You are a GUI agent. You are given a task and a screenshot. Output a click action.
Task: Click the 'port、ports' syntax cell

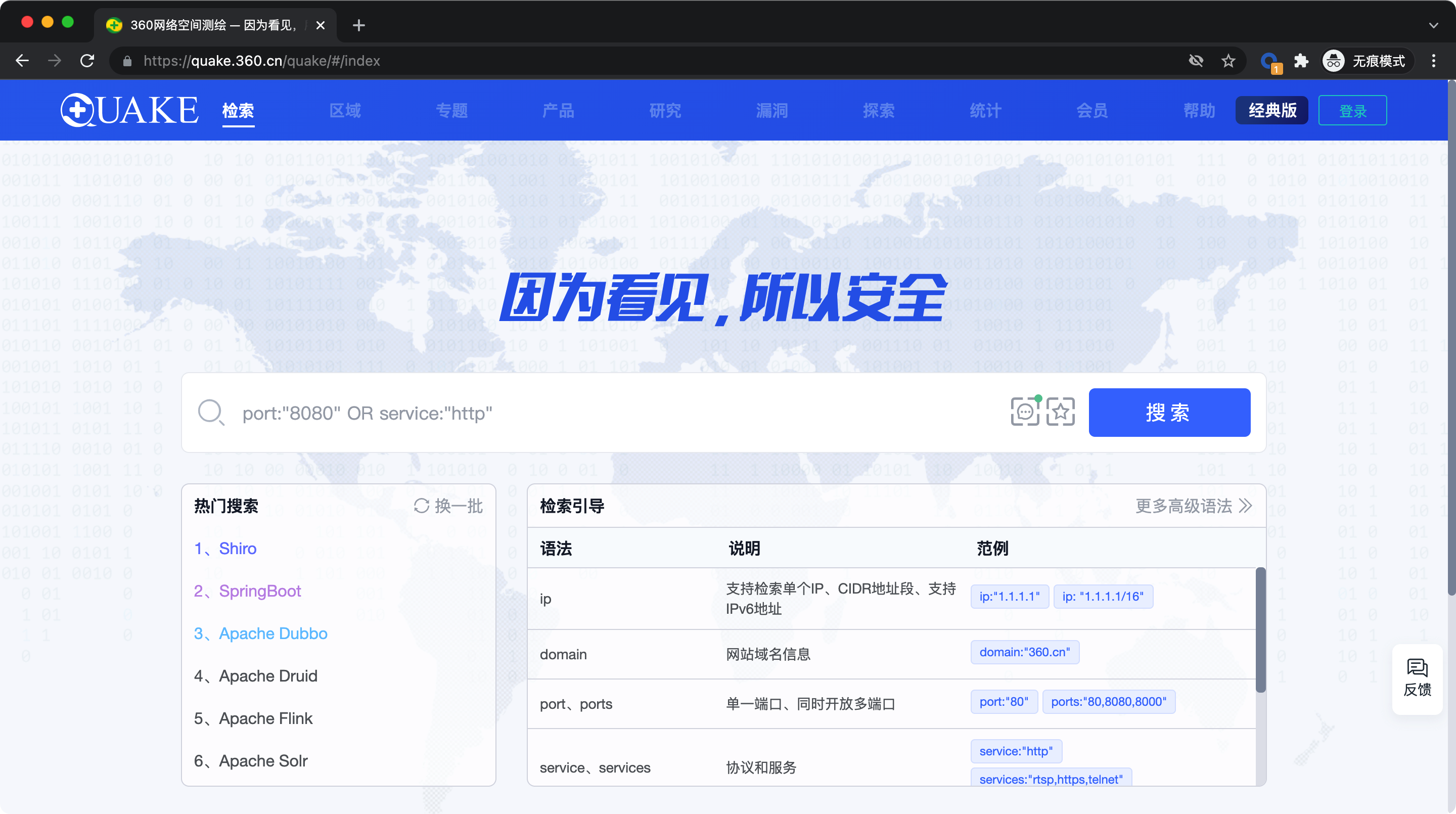(x=576, y=704)
